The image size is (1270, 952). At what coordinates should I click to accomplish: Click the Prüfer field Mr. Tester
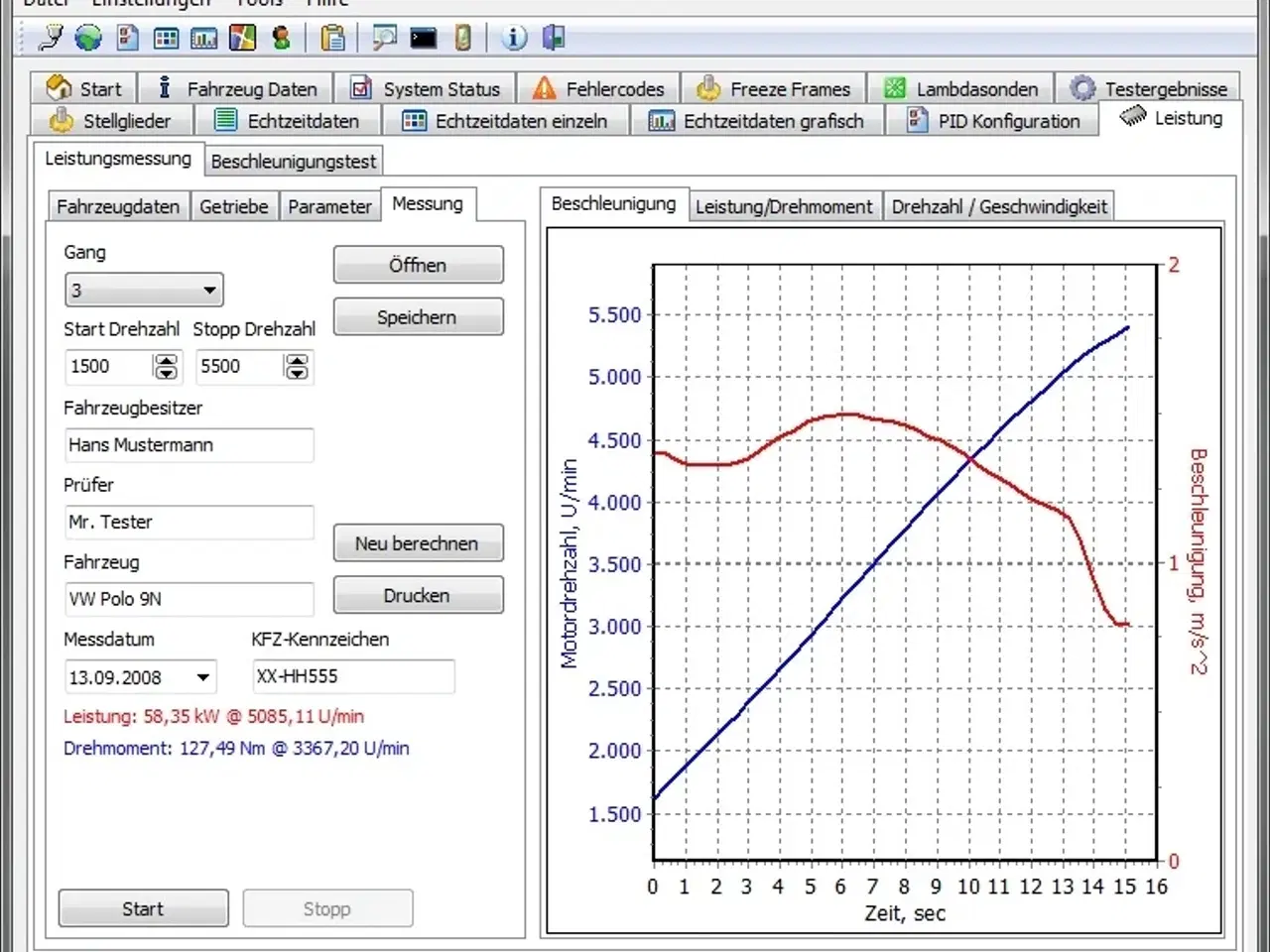[x=190, y=522]
